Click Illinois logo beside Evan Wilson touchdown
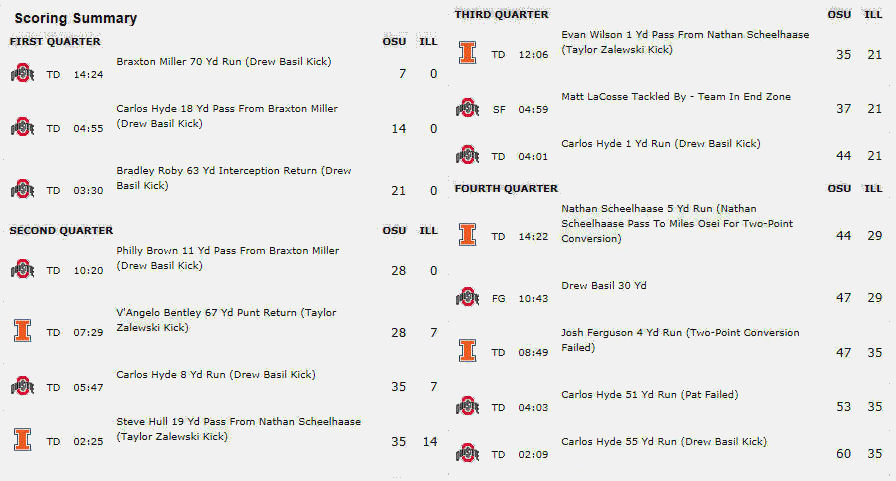Viewport: 896px width, 481px height. coord(467,53)
